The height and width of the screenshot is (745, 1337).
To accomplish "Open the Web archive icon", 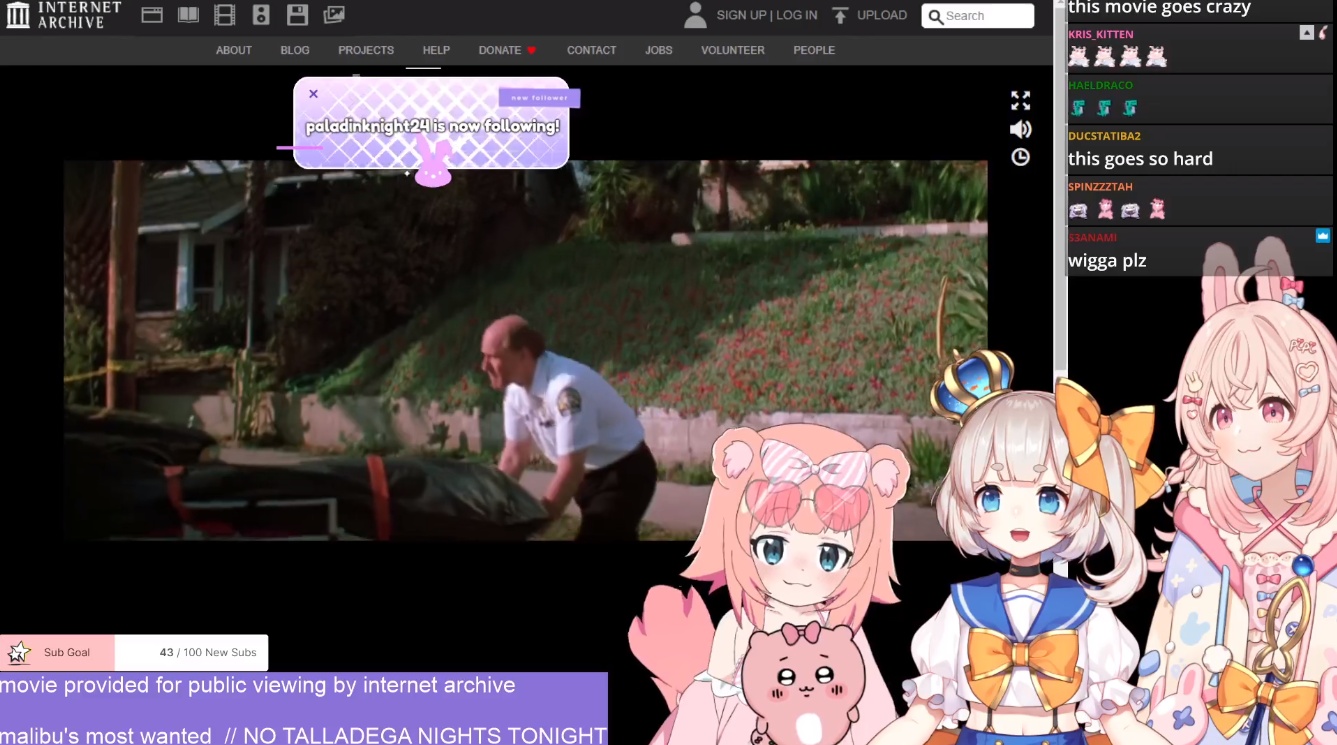I will [x=152, y=15].
